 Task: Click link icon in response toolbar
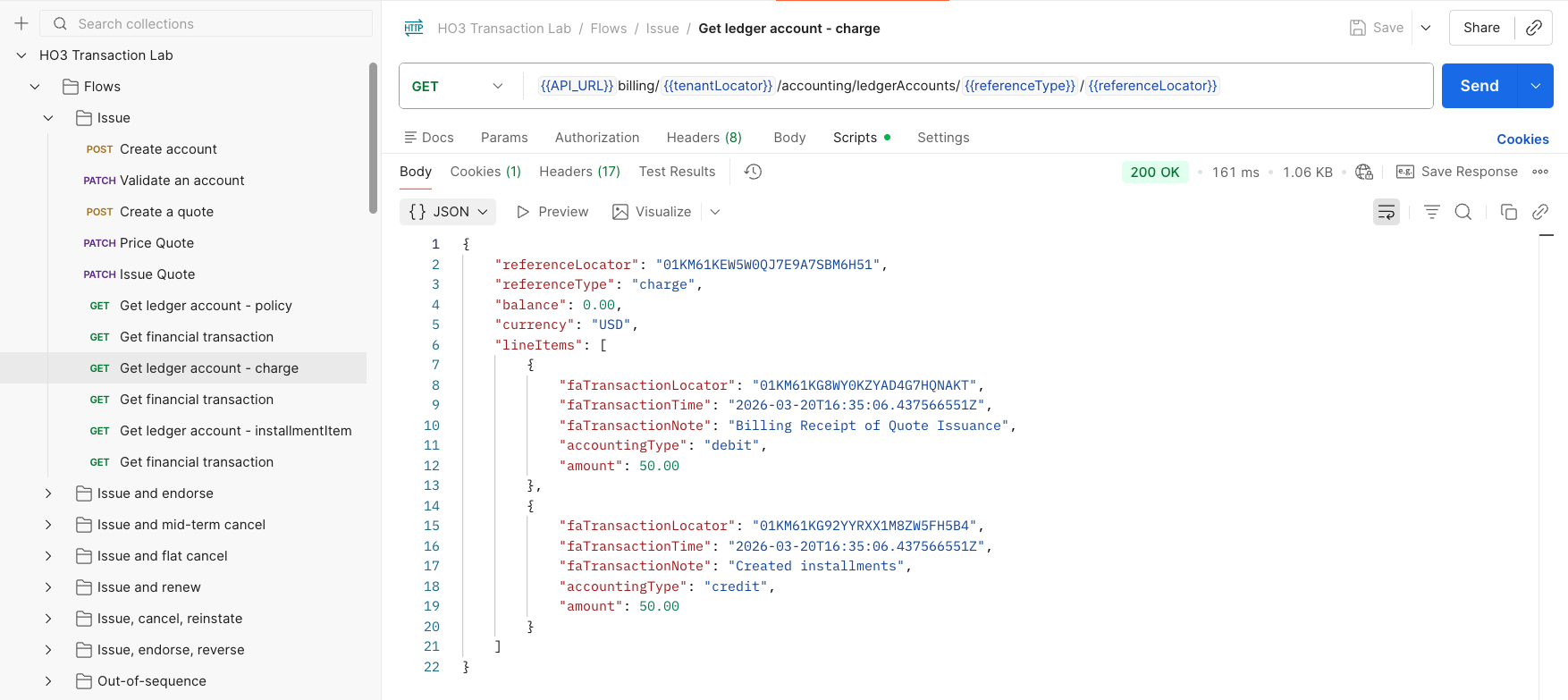[1540, 212]
